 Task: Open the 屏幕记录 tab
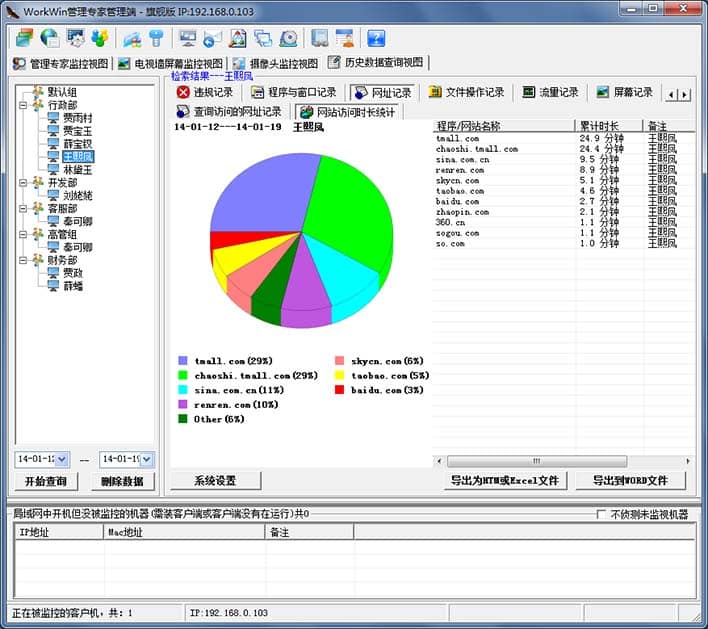[x=625, y=92]
